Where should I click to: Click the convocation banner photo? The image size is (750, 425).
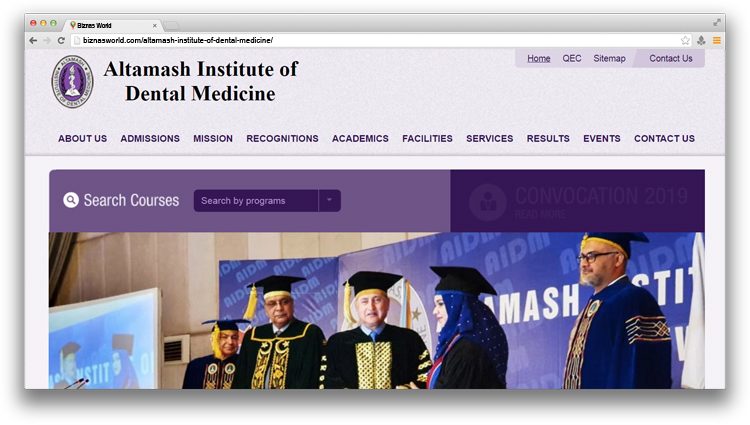point(377,310)
